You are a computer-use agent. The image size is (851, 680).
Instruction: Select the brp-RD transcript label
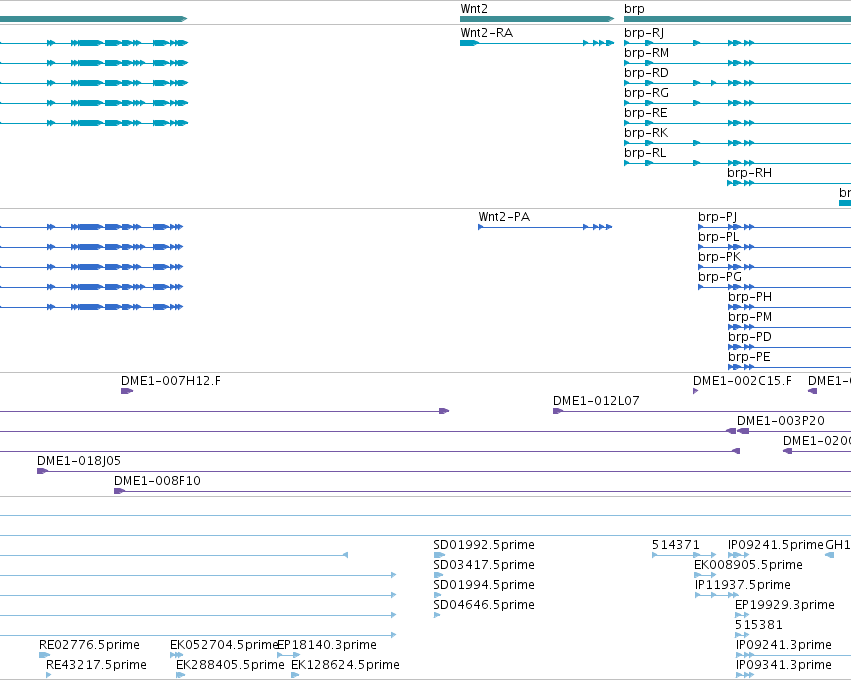[x=646, y=73]
